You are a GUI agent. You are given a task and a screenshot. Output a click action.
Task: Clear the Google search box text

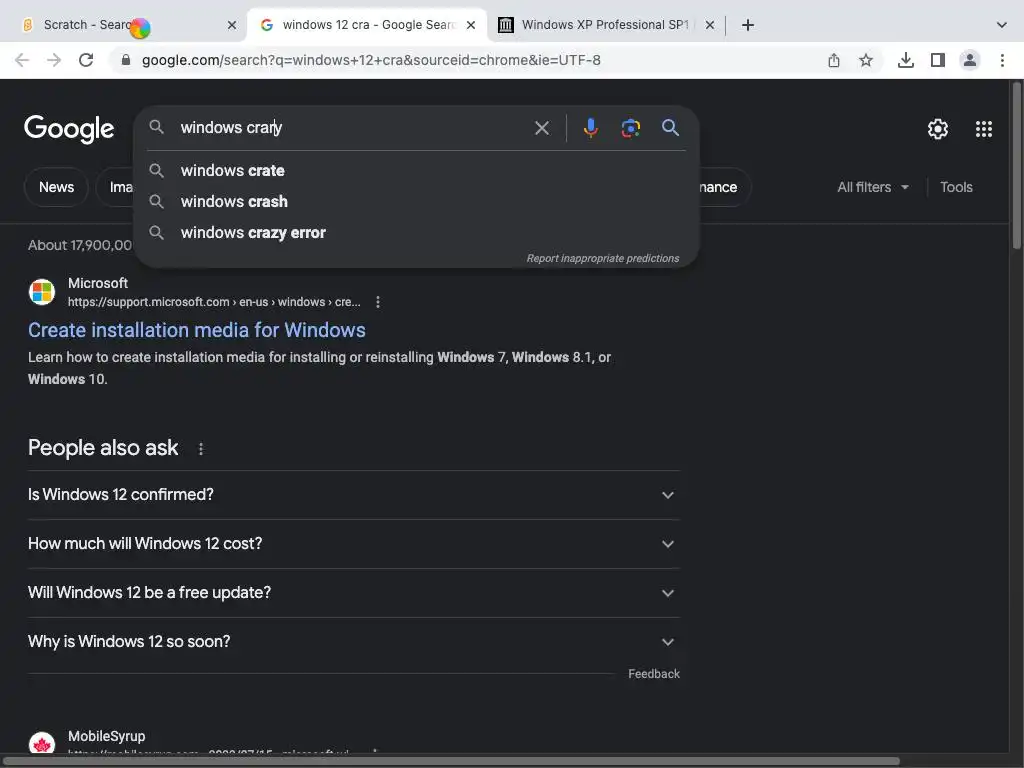click(541, 128)
